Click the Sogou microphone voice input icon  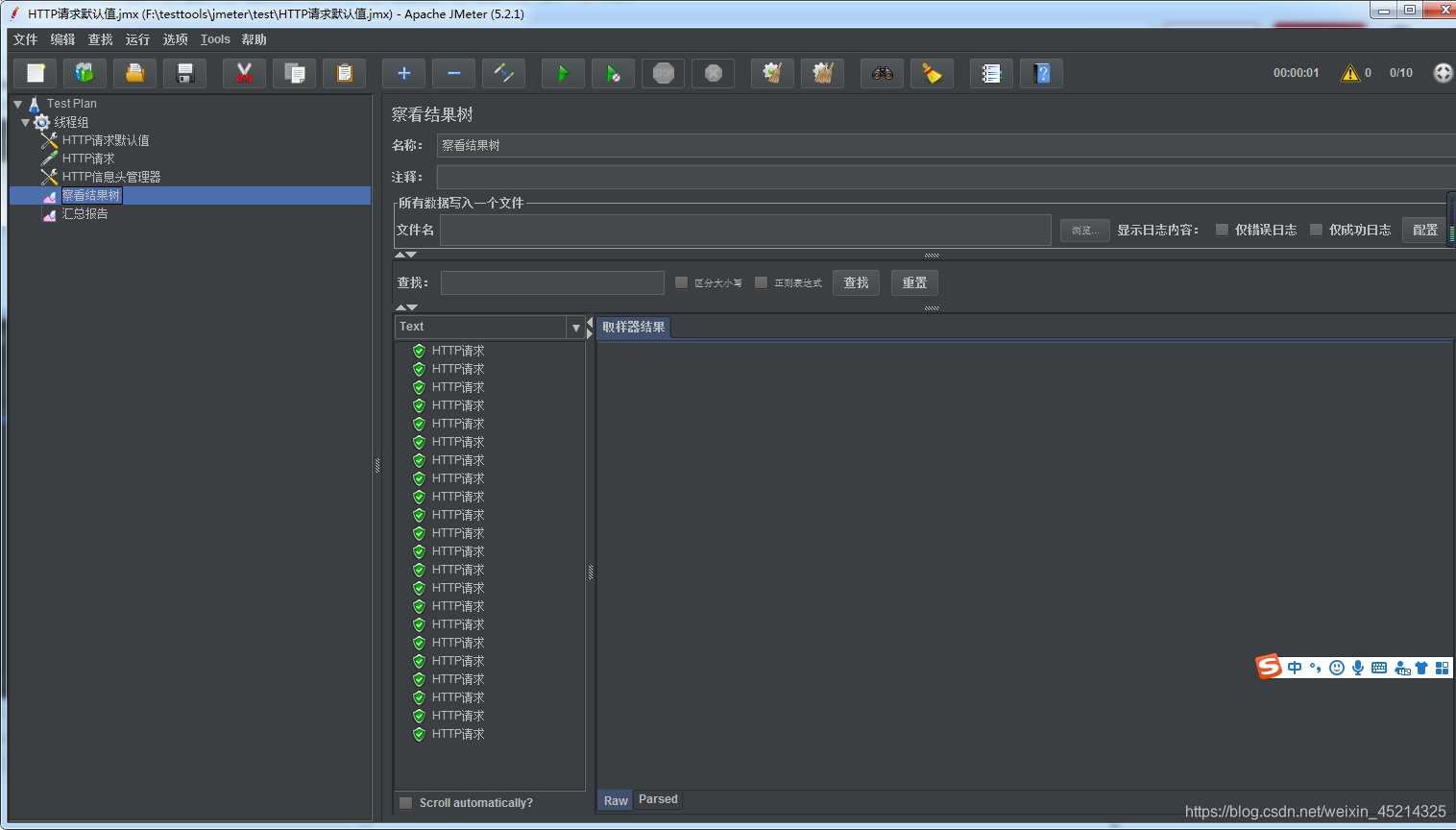1358,668
